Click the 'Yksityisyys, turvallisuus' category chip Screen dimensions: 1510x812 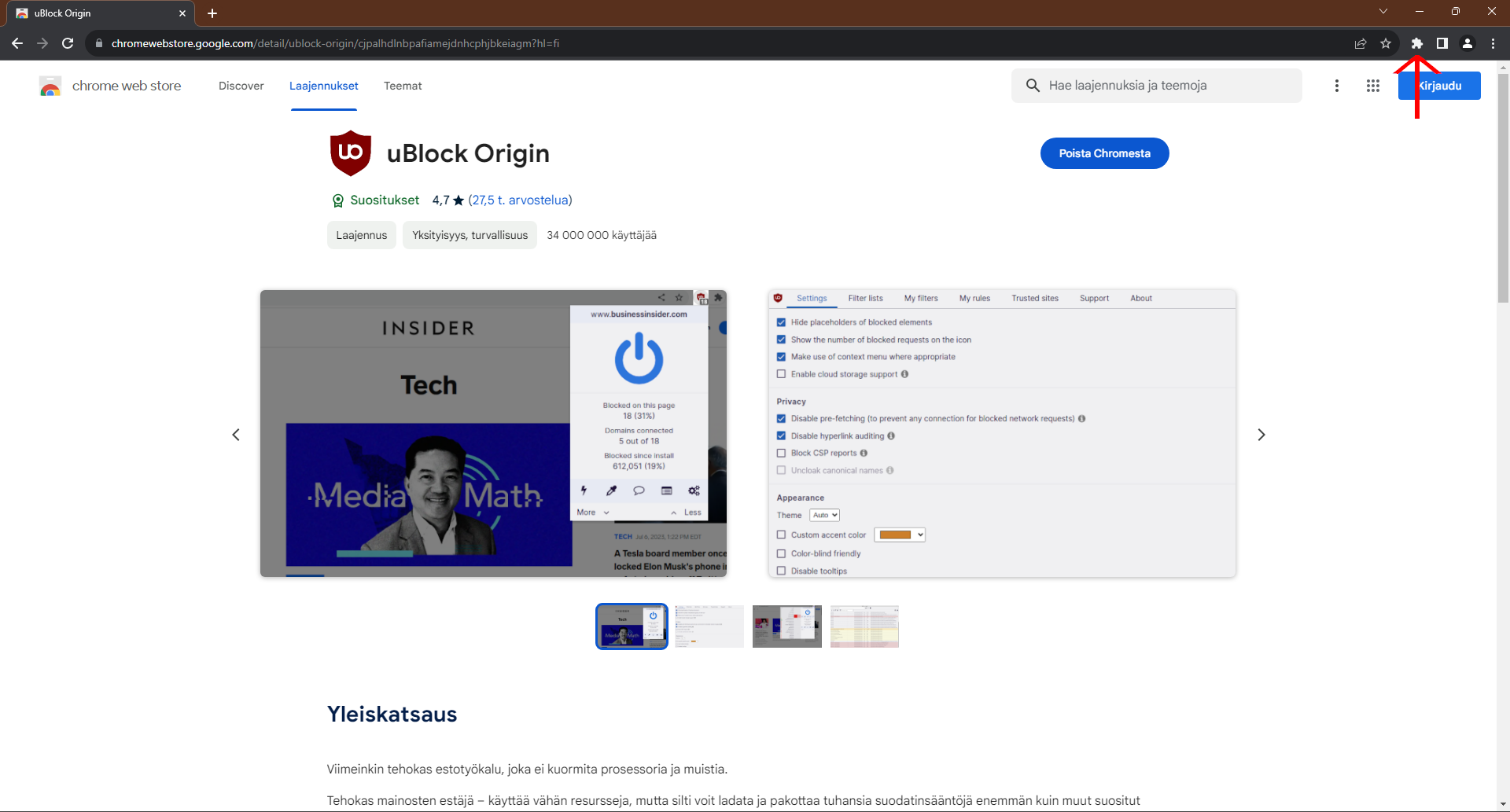pyautogui.click(x=470, y=235)
